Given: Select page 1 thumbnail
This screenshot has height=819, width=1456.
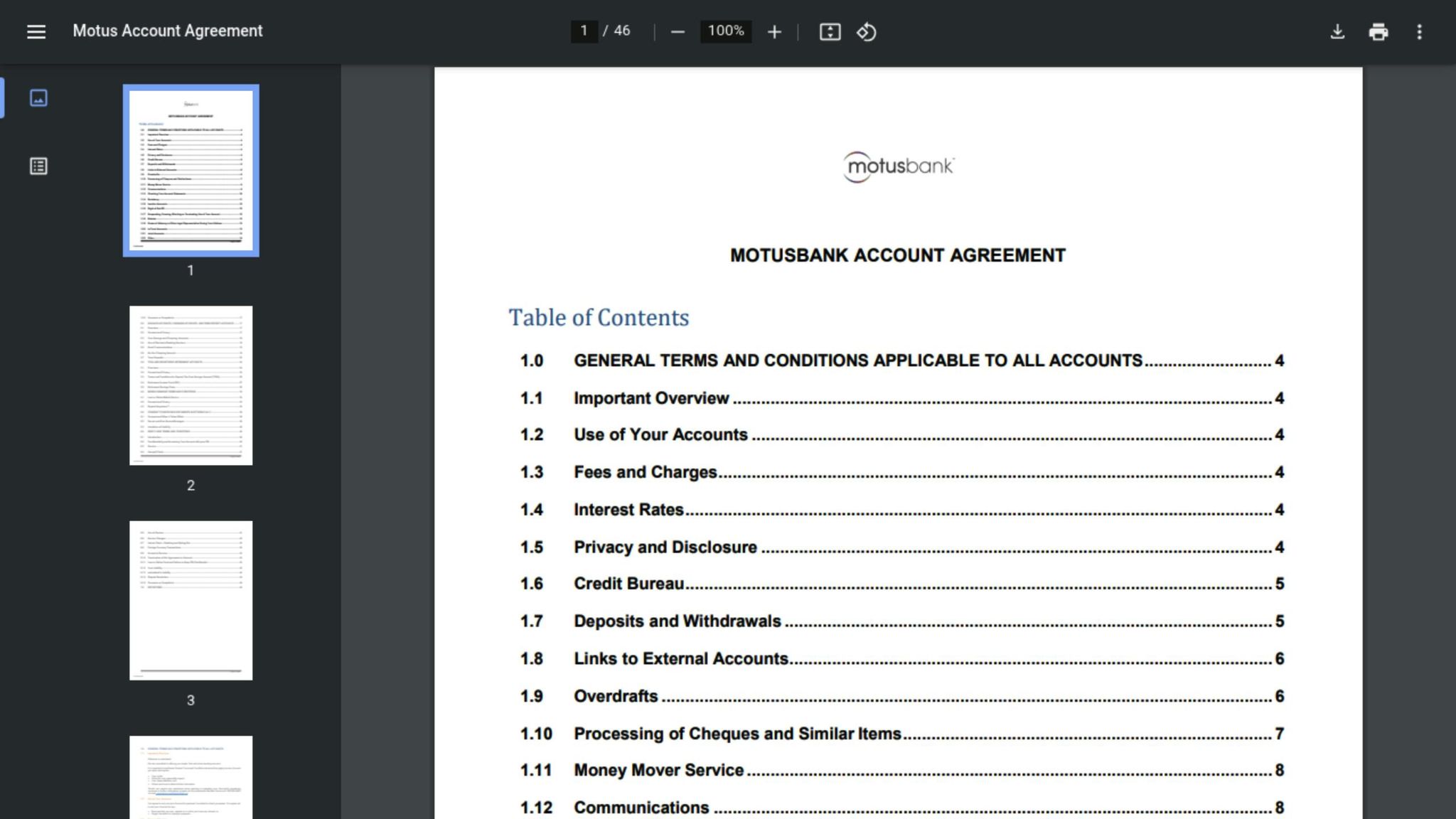Looking at the screenshot, I should (x=191, y=171).
